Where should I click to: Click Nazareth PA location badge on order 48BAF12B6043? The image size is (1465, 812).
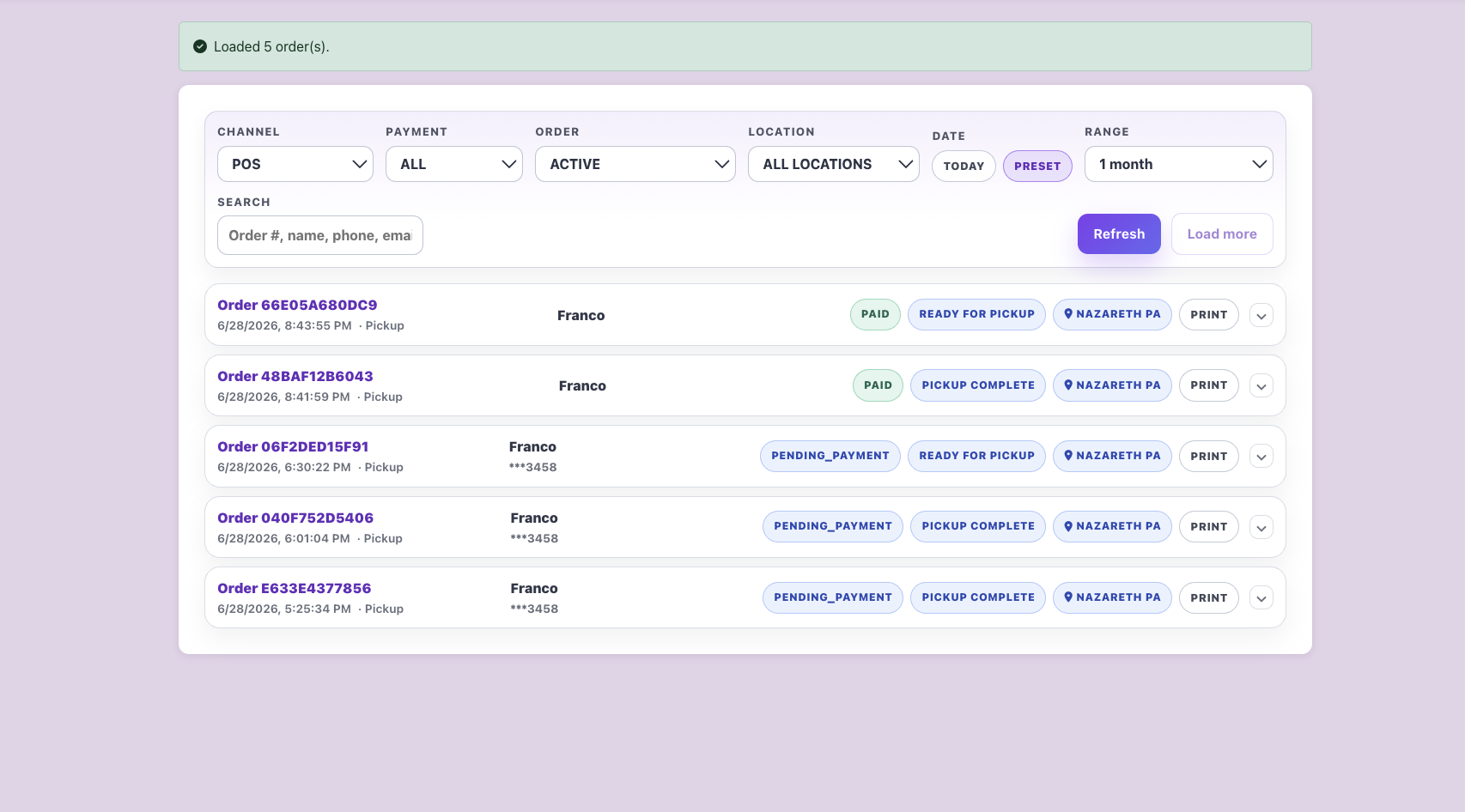click(x=1112, y=385)
